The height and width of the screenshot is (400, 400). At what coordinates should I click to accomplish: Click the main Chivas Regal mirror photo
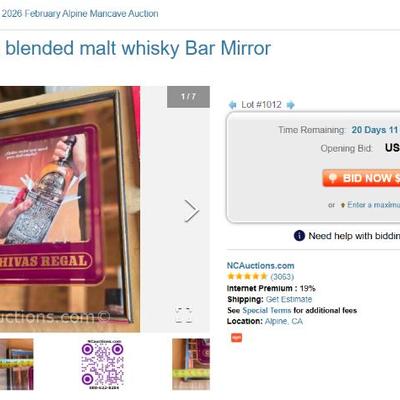click(70, 209)
